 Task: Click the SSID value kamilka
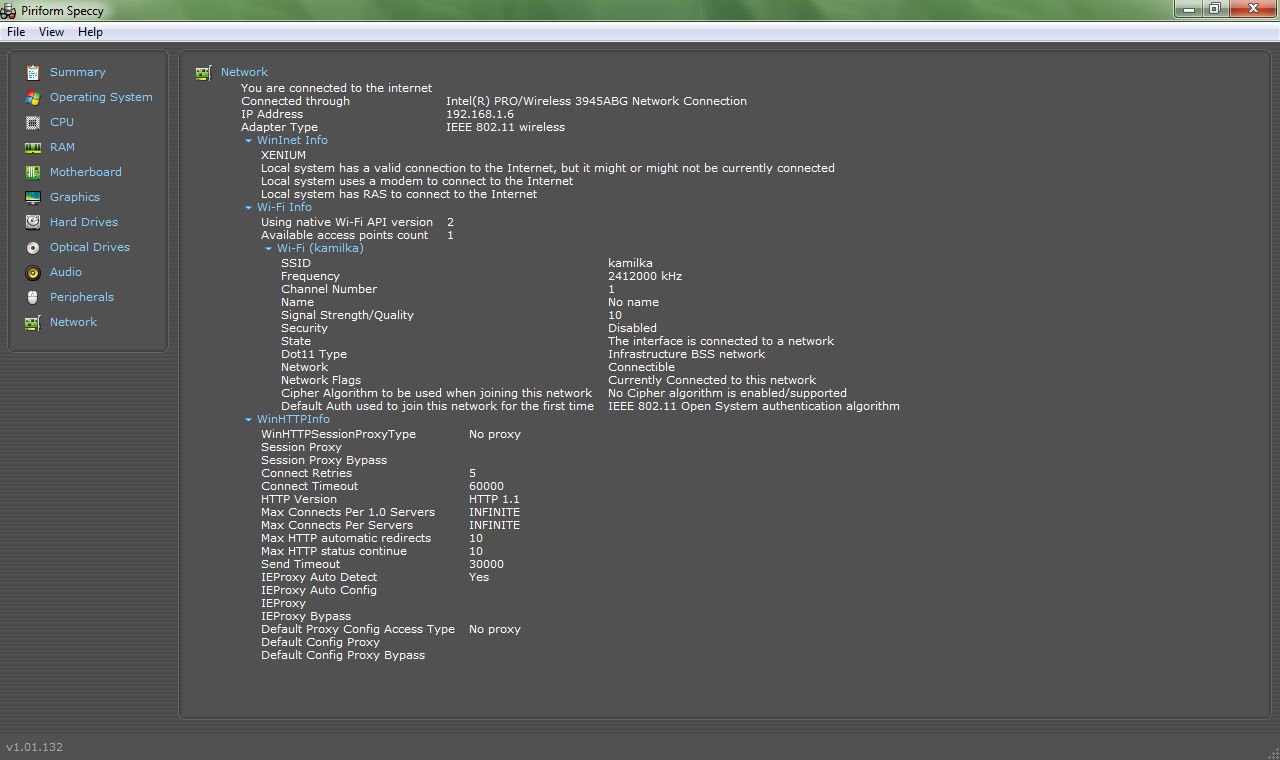[630, 263]
